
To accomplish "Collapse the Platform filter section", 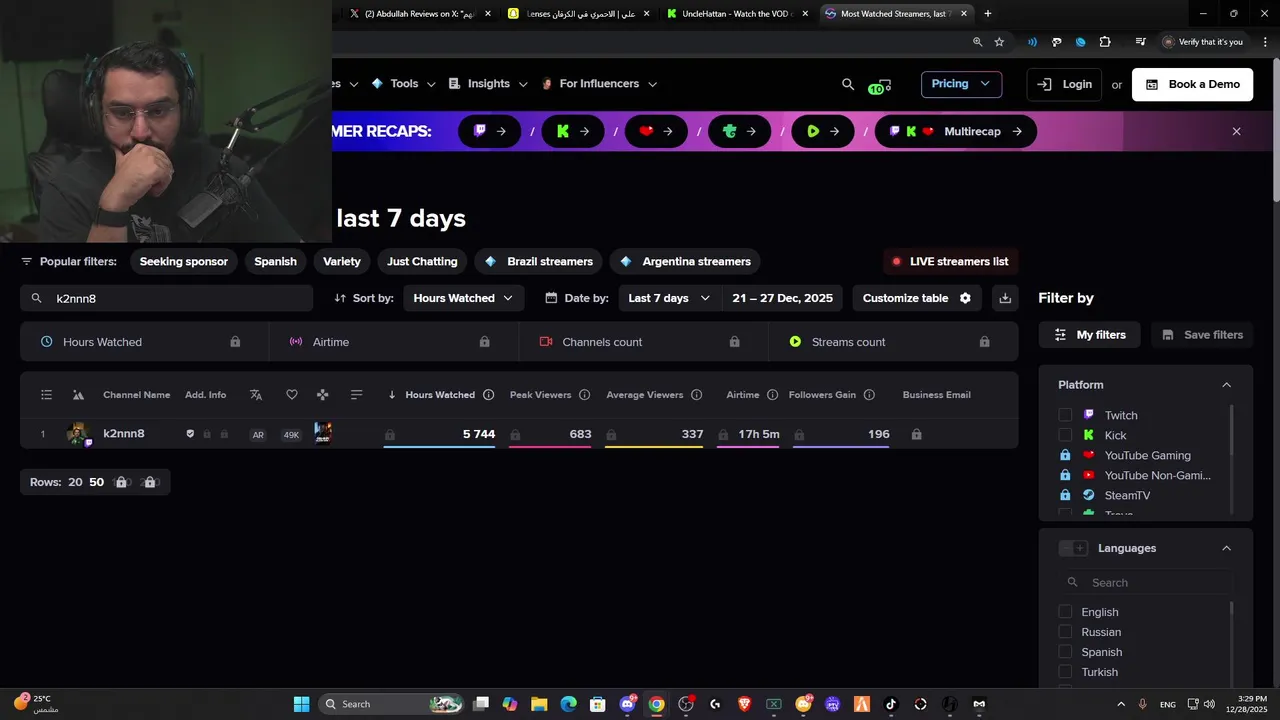I will (x=1226, y=385).
